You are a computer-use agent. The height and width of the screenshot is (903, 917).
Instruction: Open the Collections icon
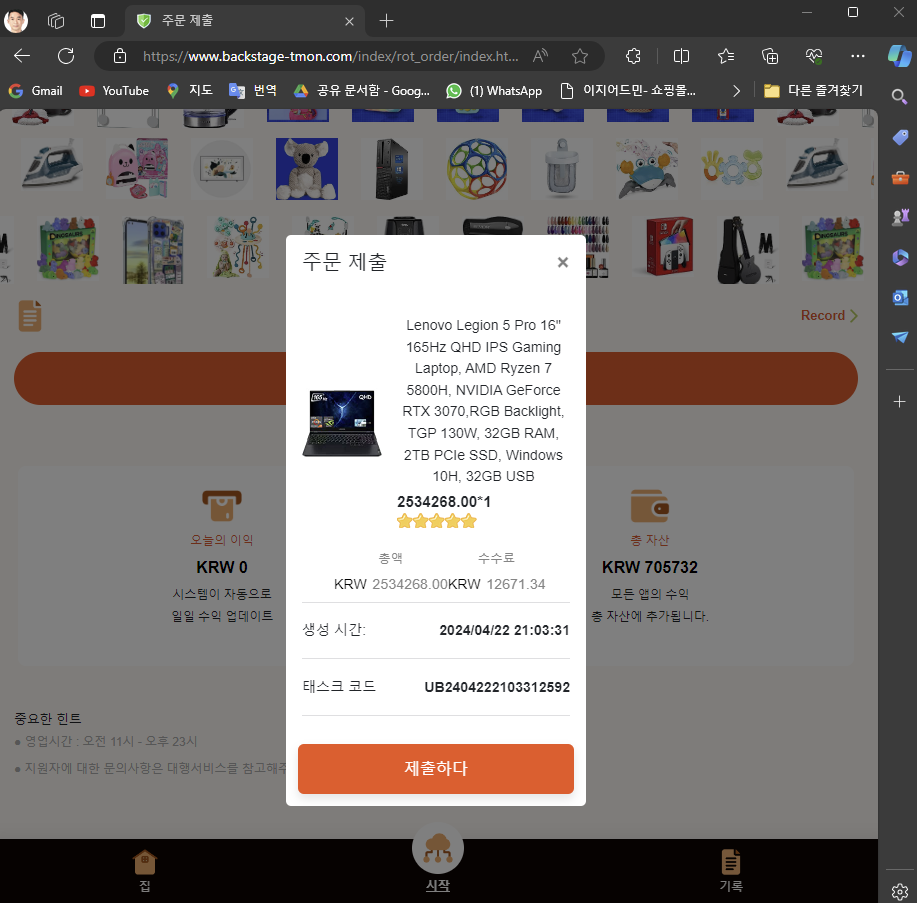point(770,56)
